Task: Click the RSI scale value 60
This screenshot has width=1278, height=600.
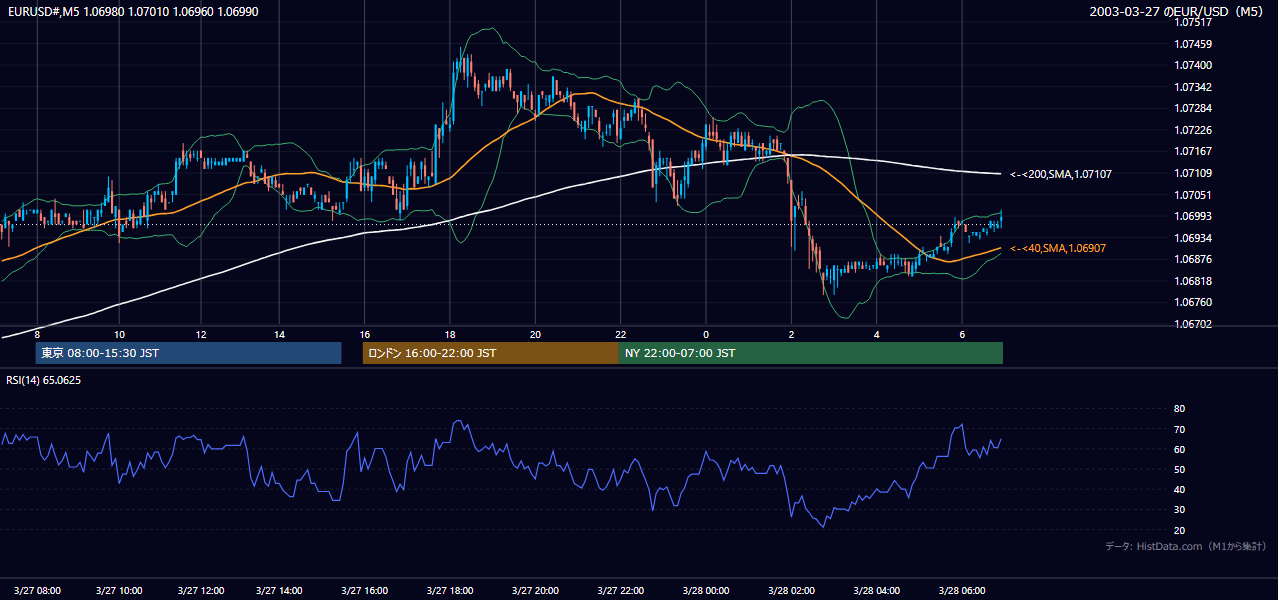Action: point(1179,449)
